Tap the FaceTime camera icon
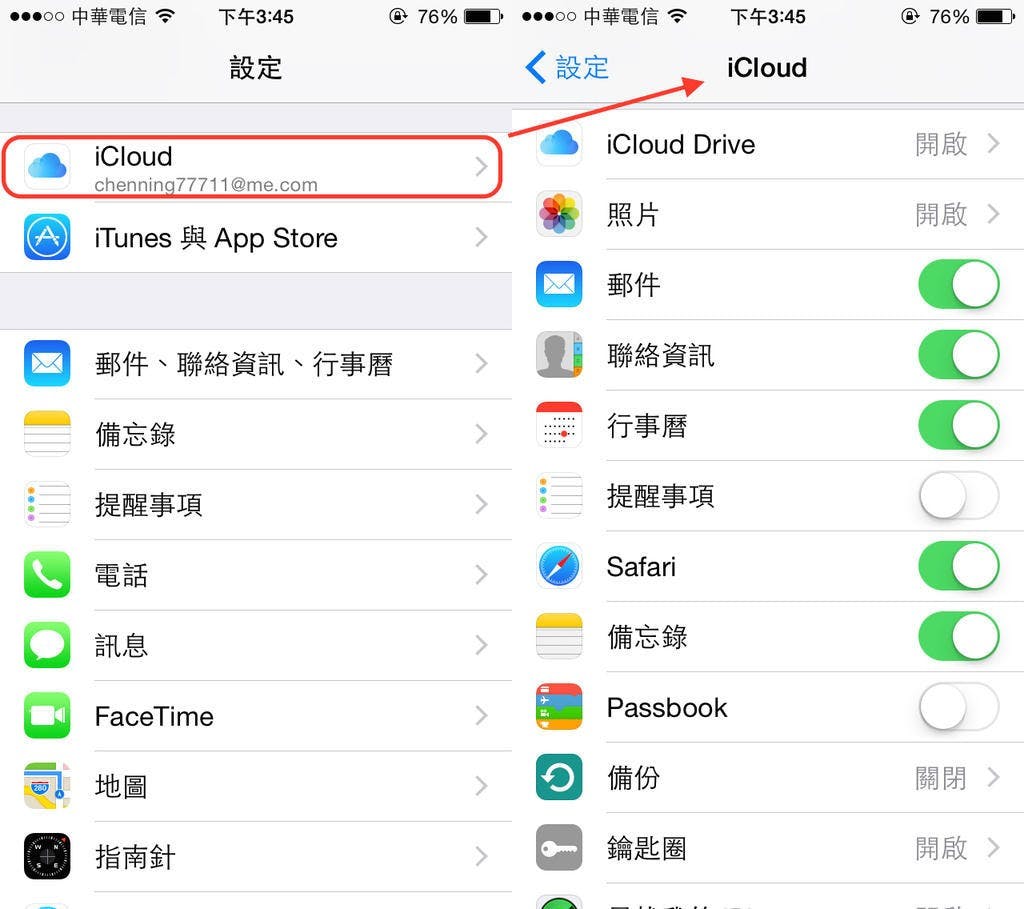1024x909 pixels. click(x=47, y=715)
